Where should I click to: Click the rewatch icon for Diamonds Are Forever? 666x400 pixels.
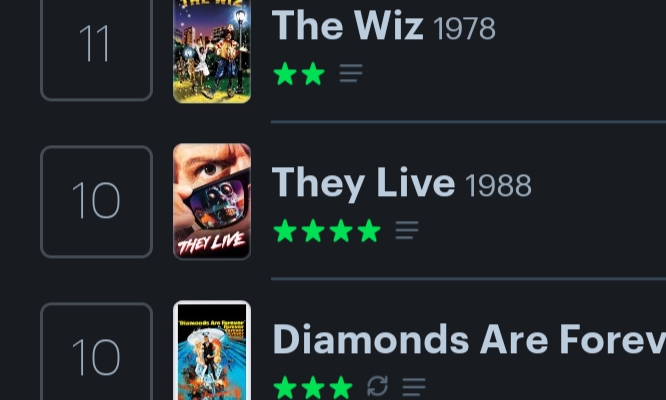(377, 386)
